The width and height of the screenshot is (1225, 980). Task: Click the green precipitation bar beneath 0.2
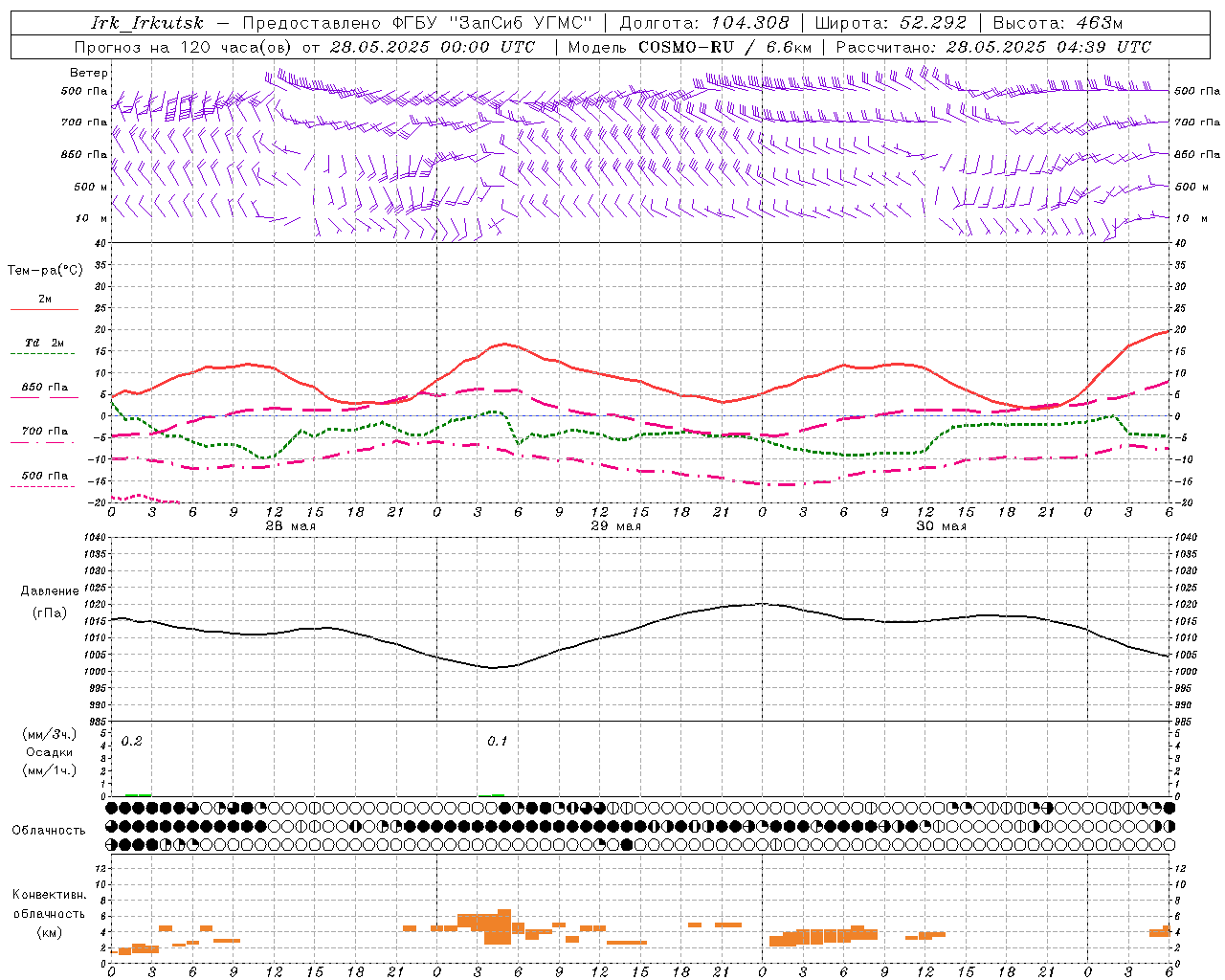138,795
